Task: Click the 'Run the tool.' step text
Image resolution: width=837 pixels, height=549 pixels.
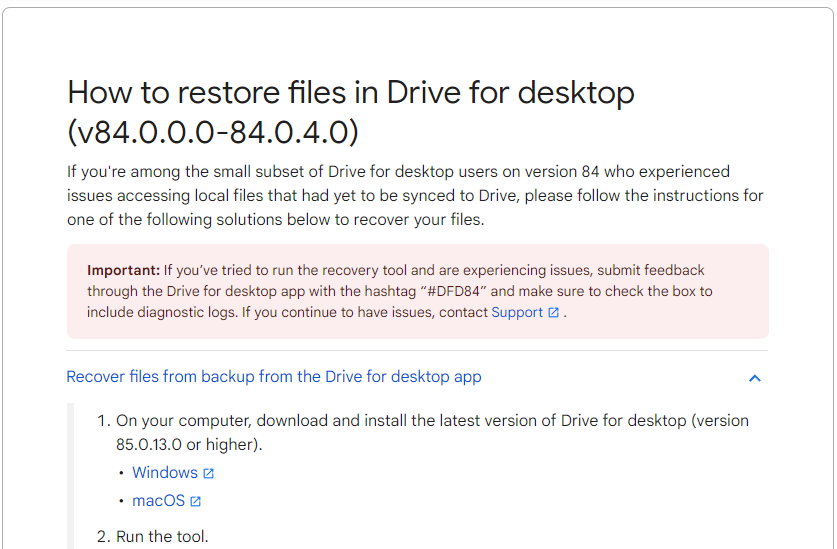Action: 162,537
